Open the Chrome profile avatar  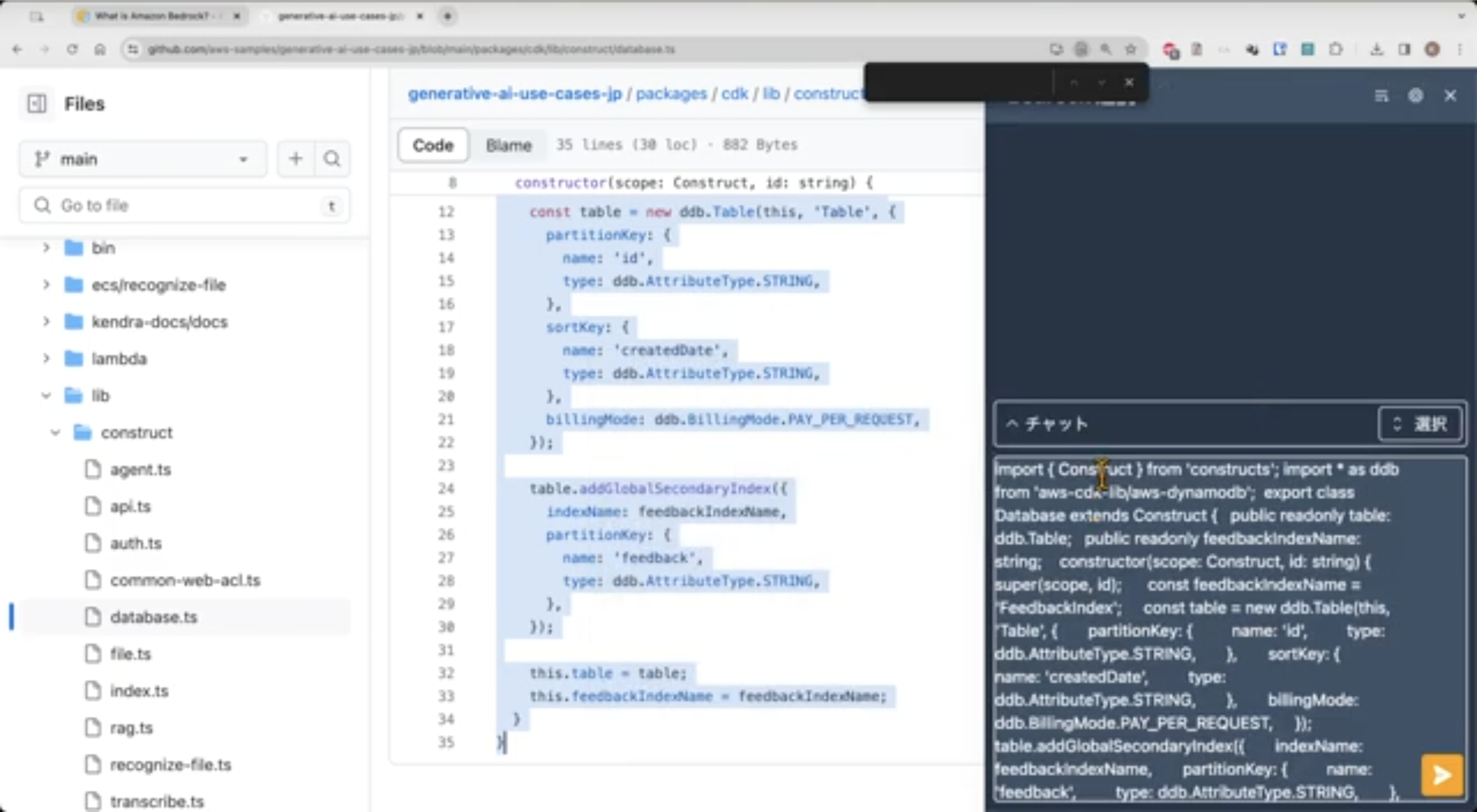click(1432, 49)
